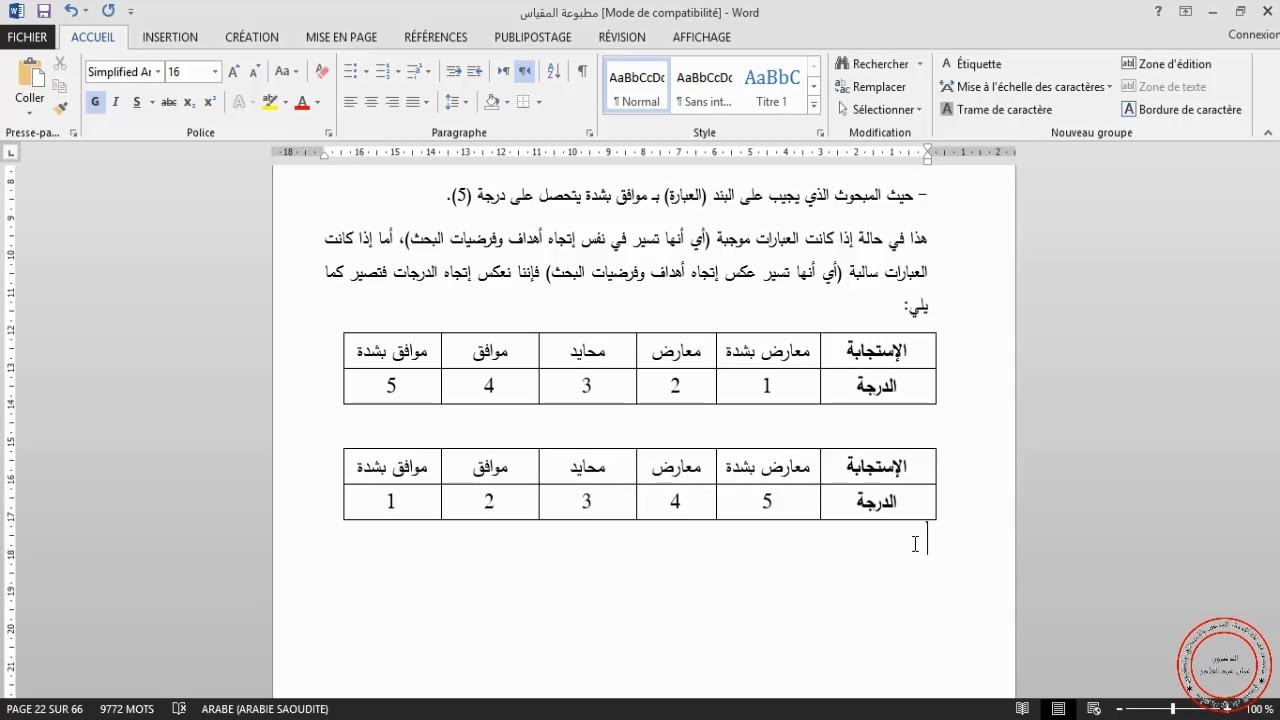This screenshot has height=720, width=1280.
Task: Increase paragraph indent
Action: 475,72
